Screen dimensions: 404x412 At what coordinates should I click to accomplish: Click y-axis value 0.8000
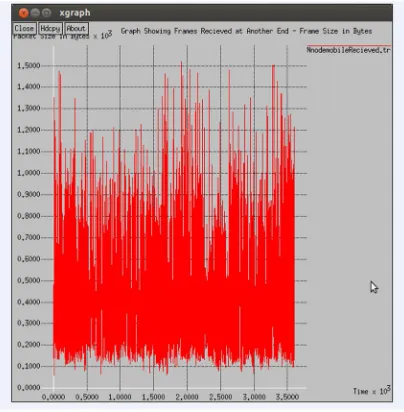(x=29, y=216)
